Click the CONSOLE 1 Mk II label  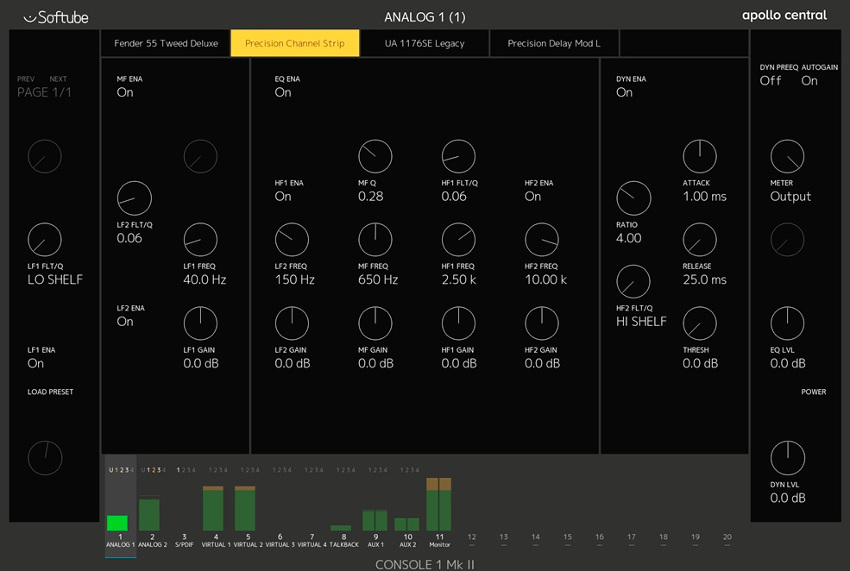425,564
